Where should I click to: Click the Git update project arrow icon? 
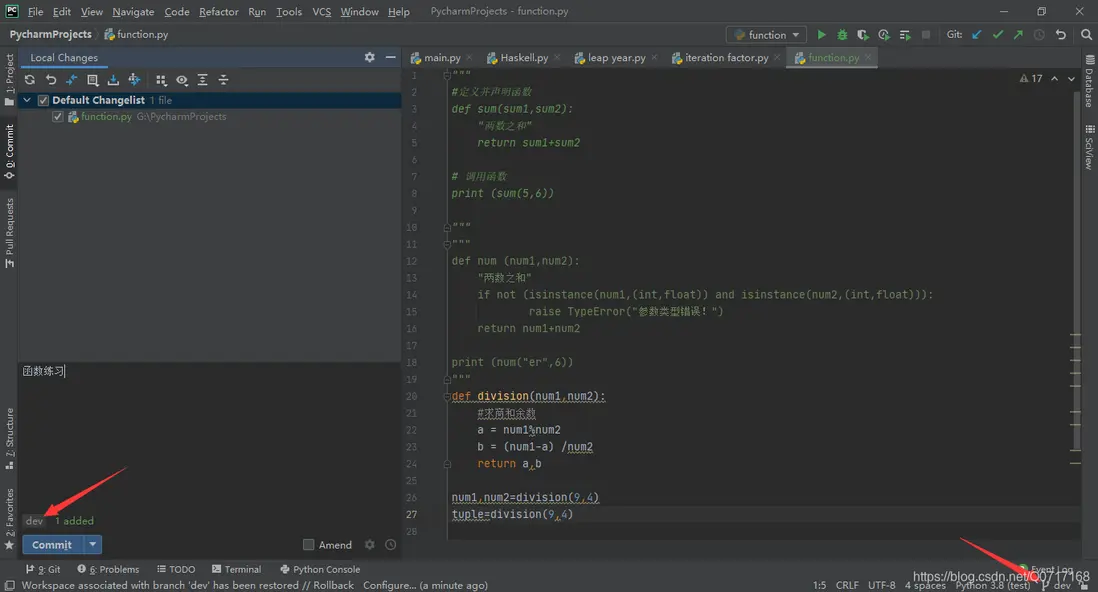[977, 35]
